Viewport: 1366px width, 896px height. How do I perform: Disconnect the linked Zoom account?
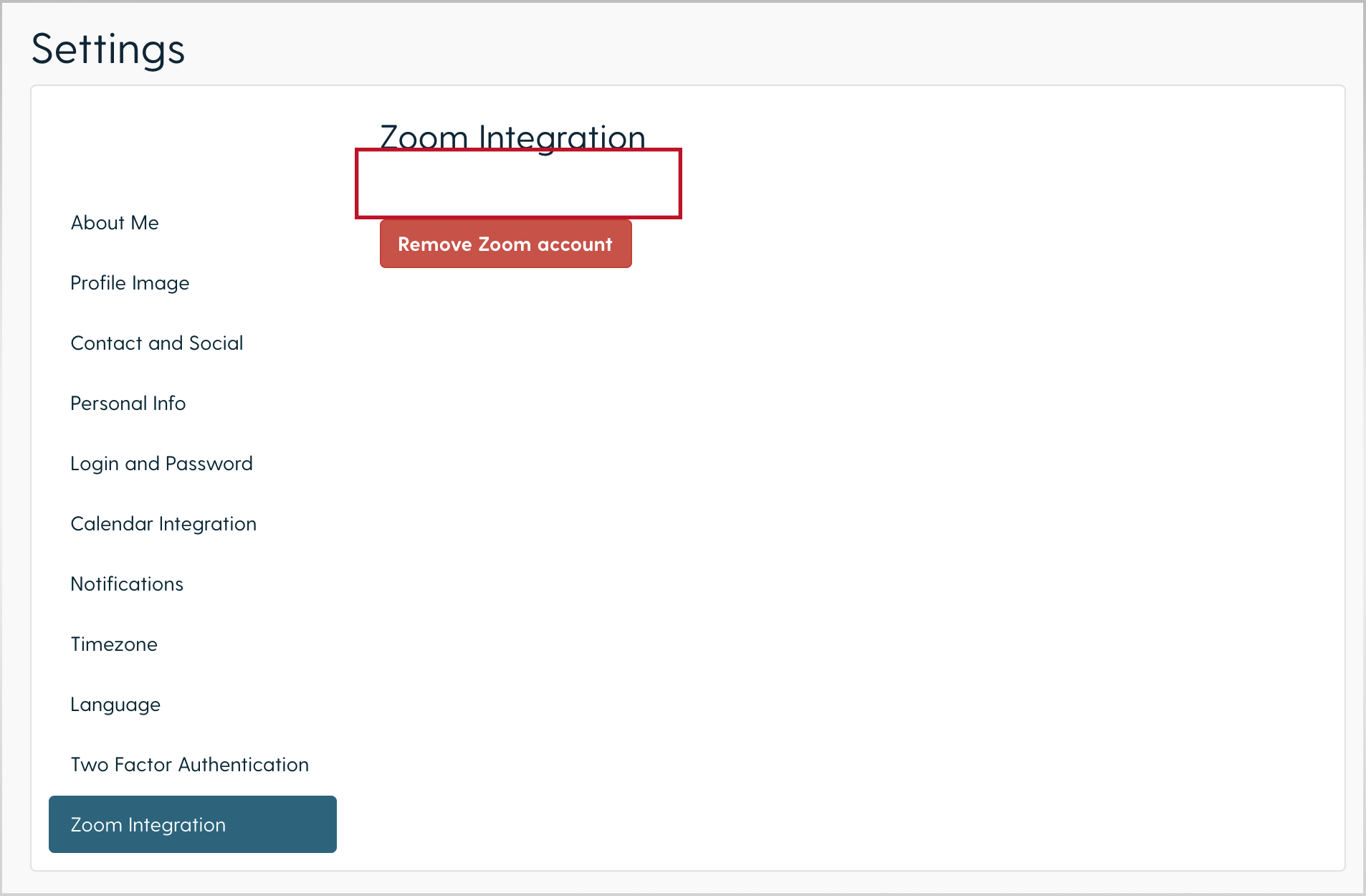(x=505, y=244)
